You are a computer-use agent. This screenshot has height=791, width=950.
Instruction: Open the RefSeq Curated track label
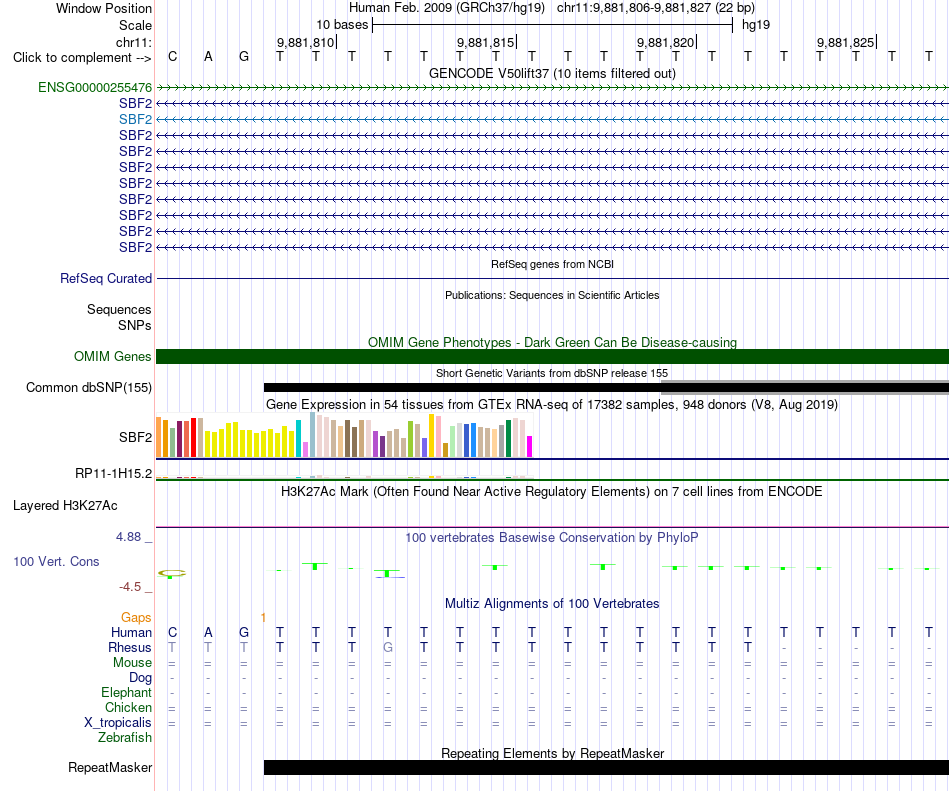pos(106,279)
